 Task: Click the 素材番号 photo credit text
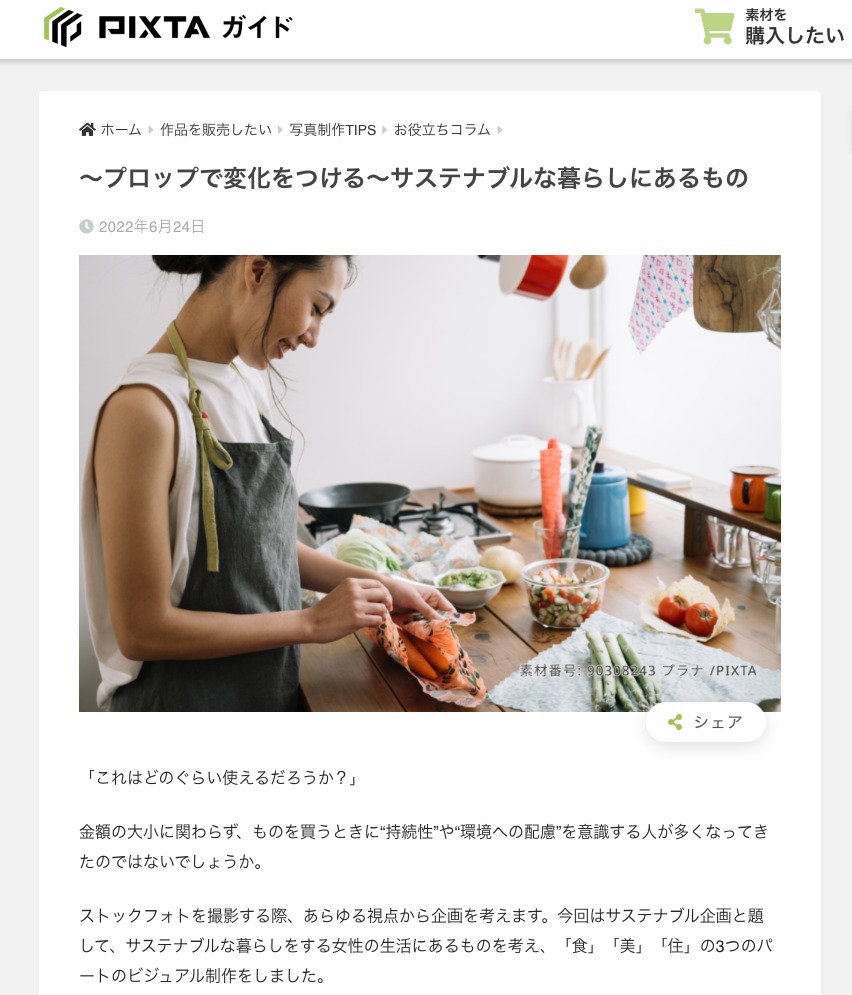pyautogui.click(x=638, y=671)
